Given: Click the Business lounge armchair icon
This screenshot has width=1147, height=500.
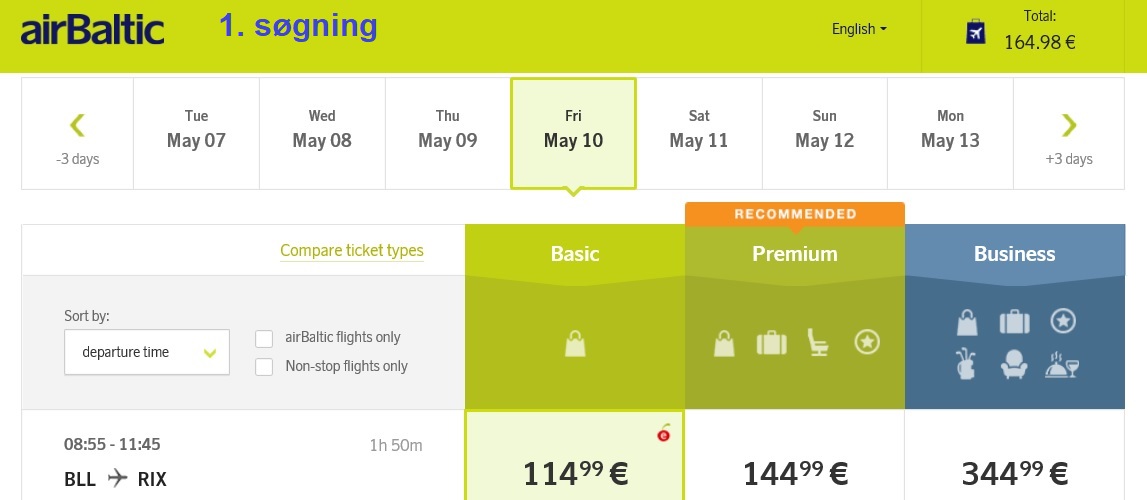Looking at the screenshot, I should pos(1014,363).
